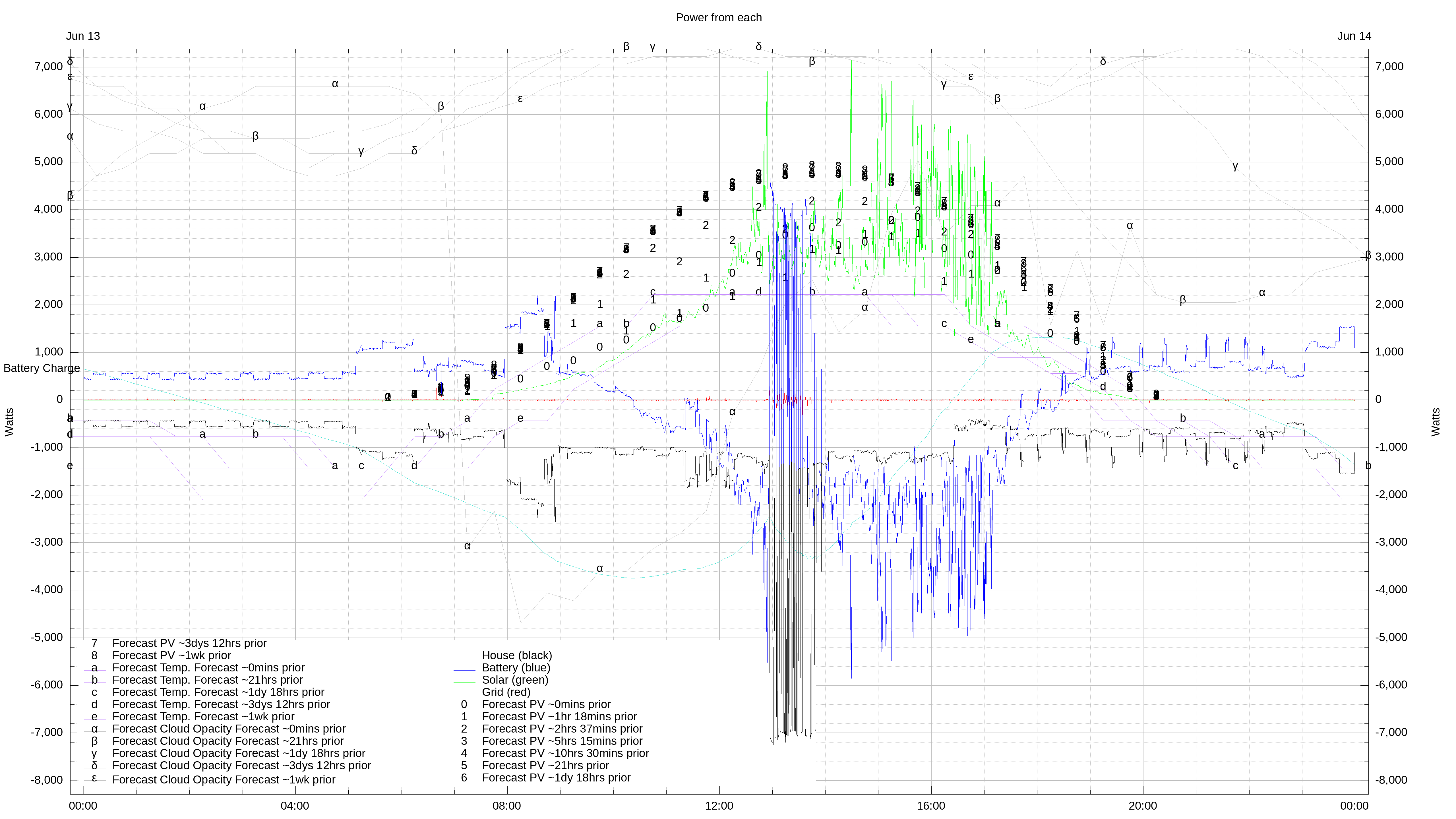The height and width of the screenshot is (819, 1456).
Task: Click the '04:00' x-axis tick label
Action: coord(295,806)
